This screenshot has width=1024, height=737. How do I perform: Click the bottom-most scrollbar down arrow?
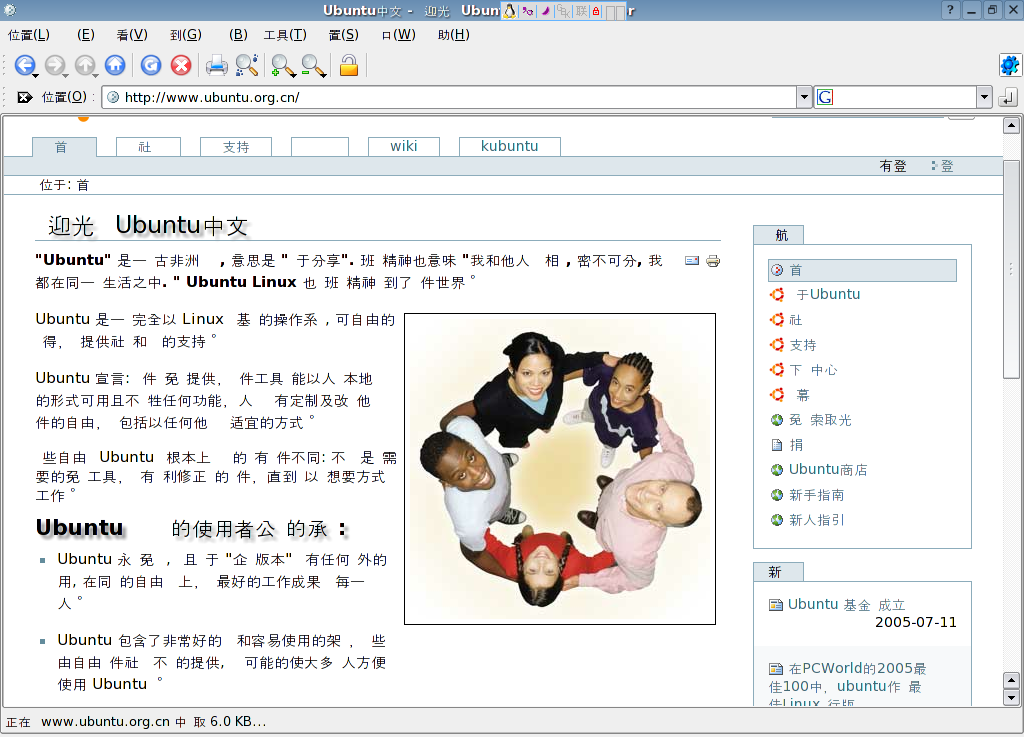[1011, 697]
